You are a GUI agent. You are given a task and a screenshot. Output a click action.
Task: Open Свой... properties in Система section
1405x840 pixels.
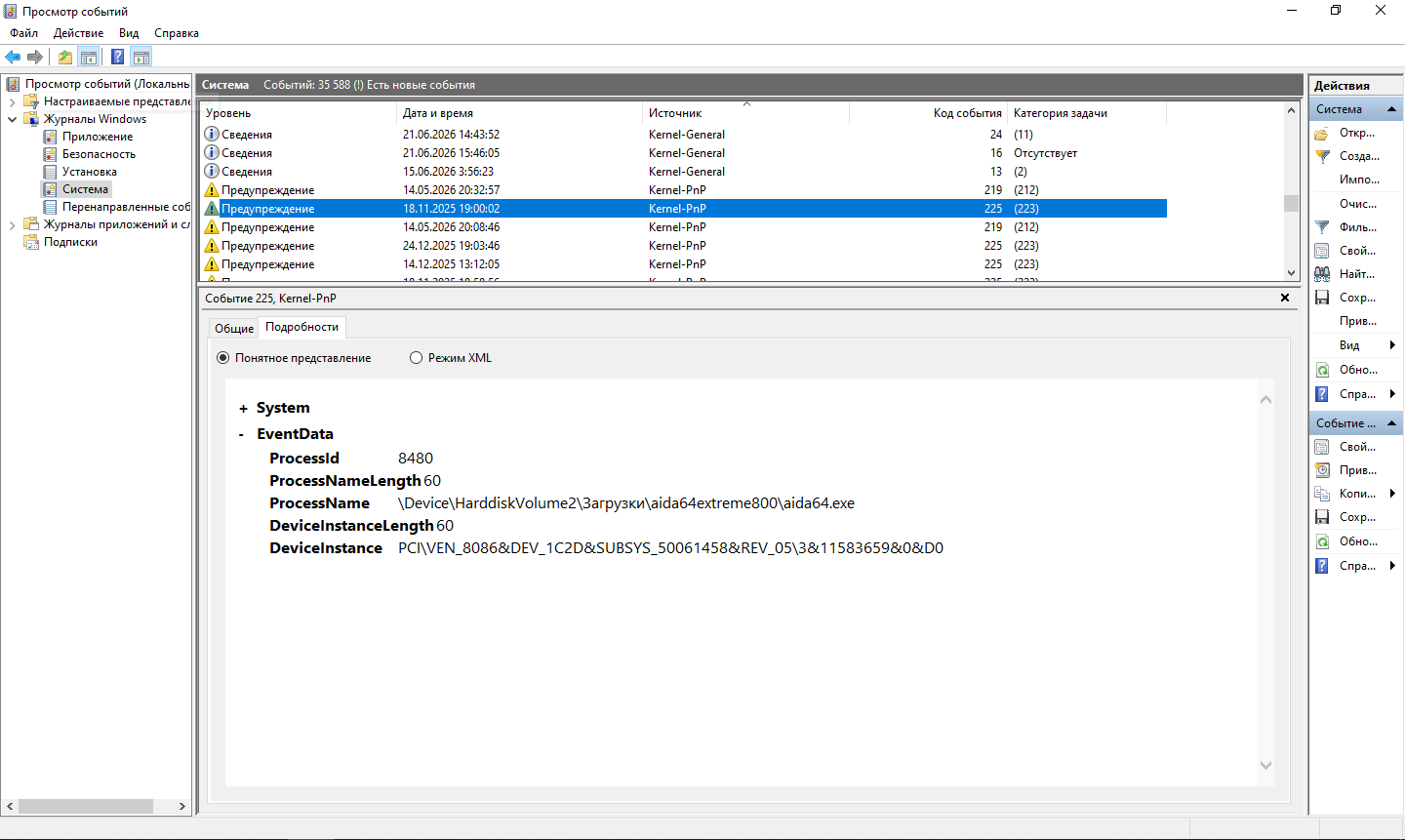[x=1356, y=251]
